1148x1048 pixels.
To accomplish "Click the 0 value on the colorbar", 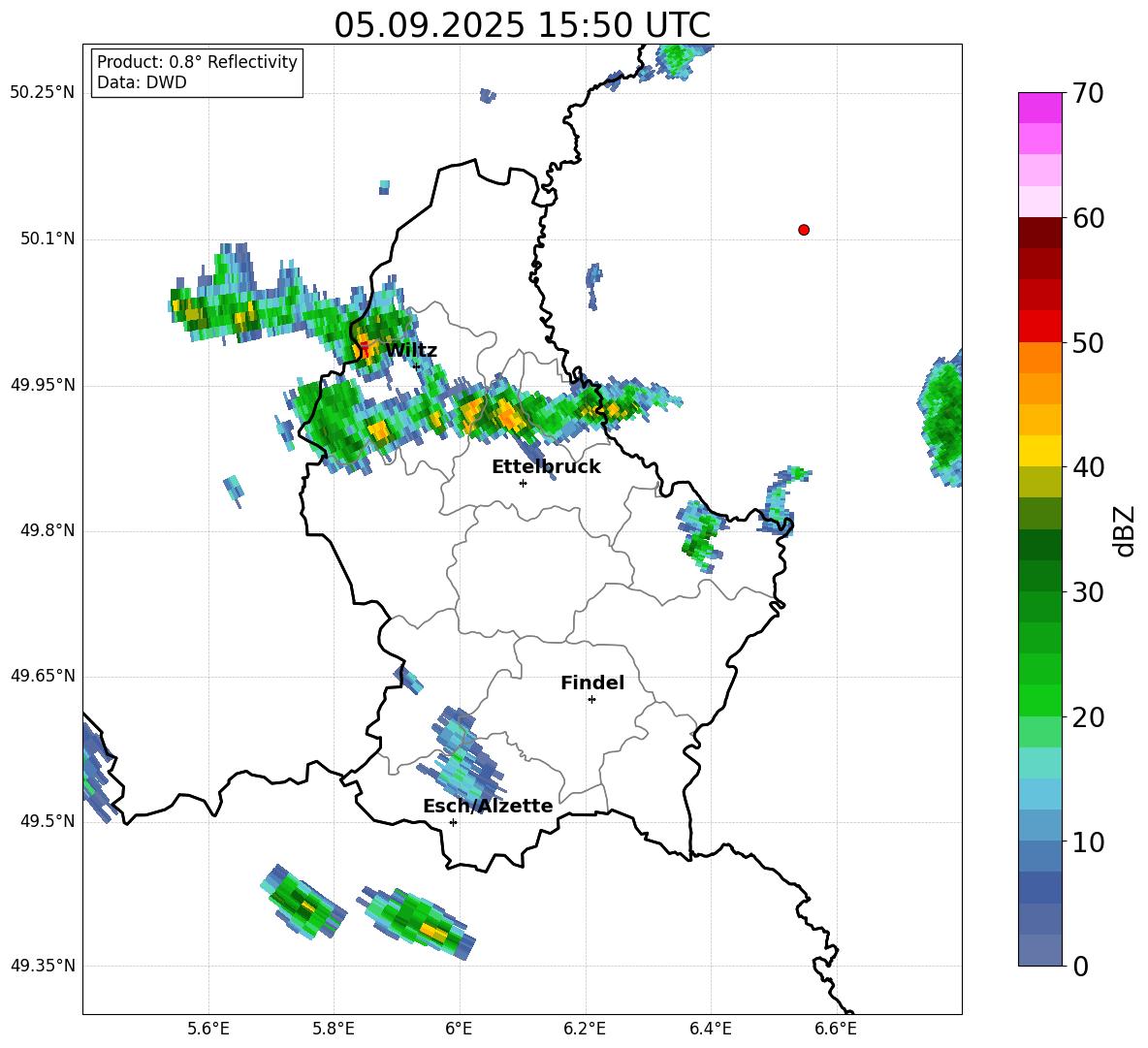I will tap(1081, 966).
